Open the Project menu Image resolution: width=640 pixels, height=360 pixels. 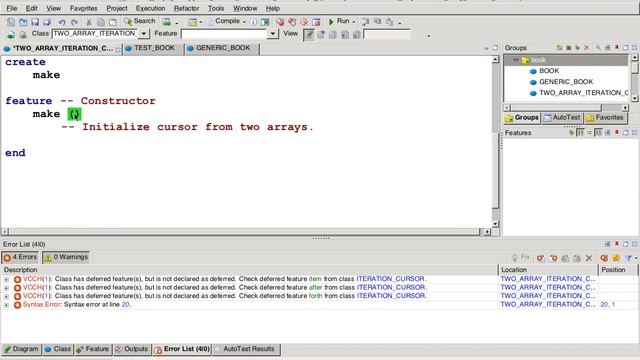(117, 8)
